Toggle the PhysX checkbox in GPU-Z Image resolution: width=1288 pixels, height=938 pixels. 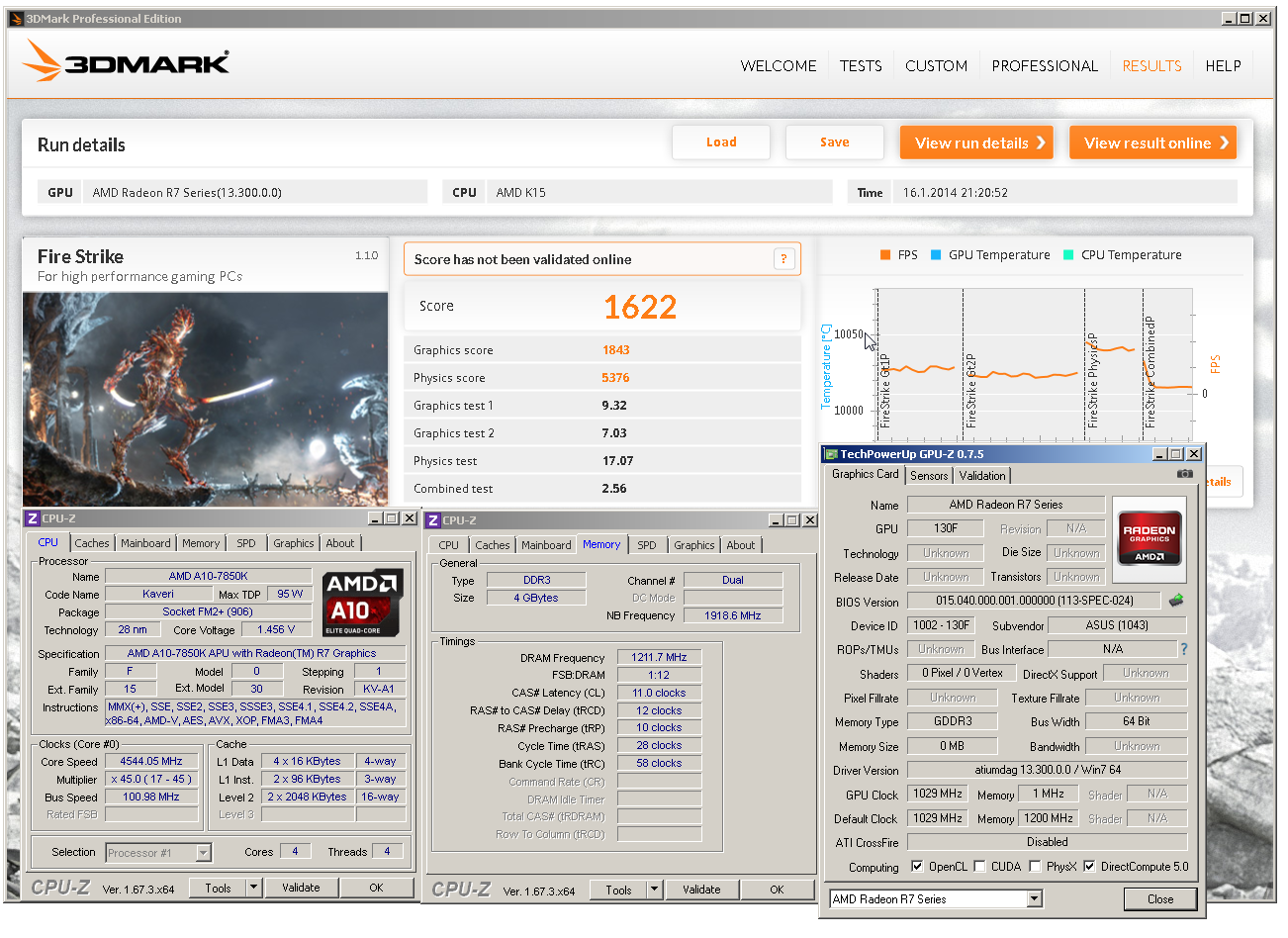pyautogui.click(x=1035, y=866)
